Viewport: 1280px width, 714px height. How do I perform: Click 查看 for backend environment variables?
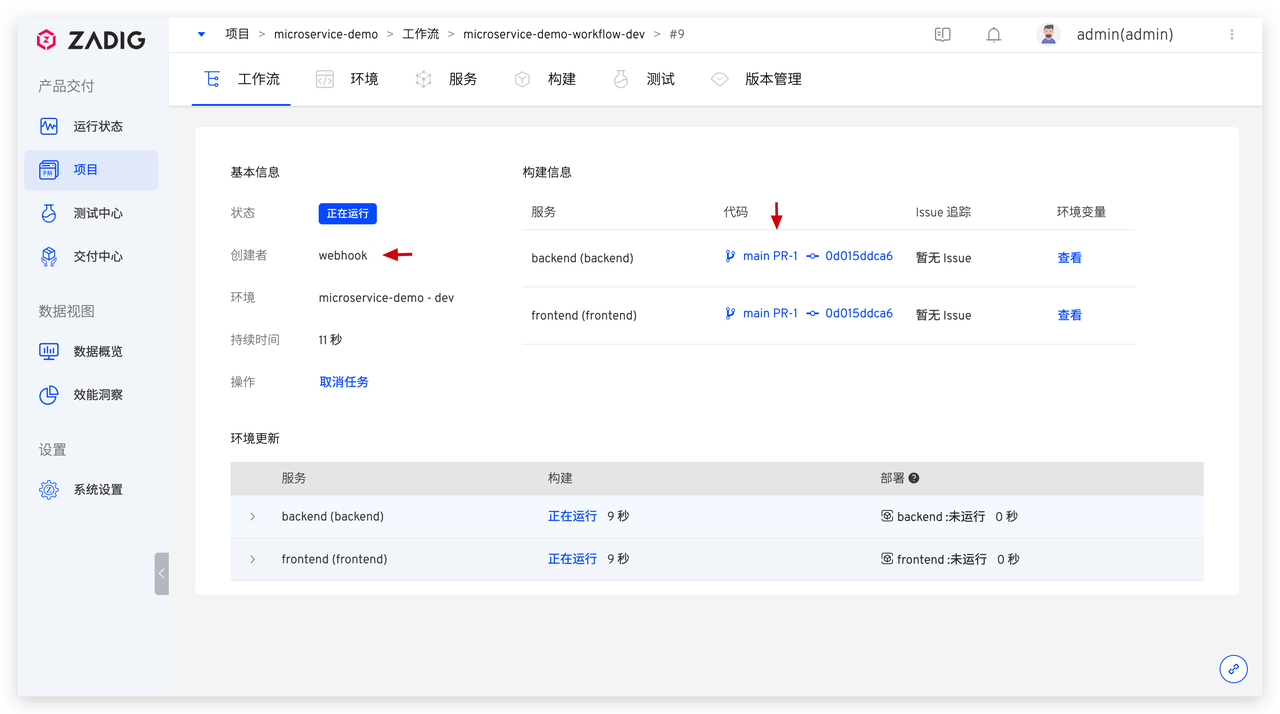coord(1069,258)
